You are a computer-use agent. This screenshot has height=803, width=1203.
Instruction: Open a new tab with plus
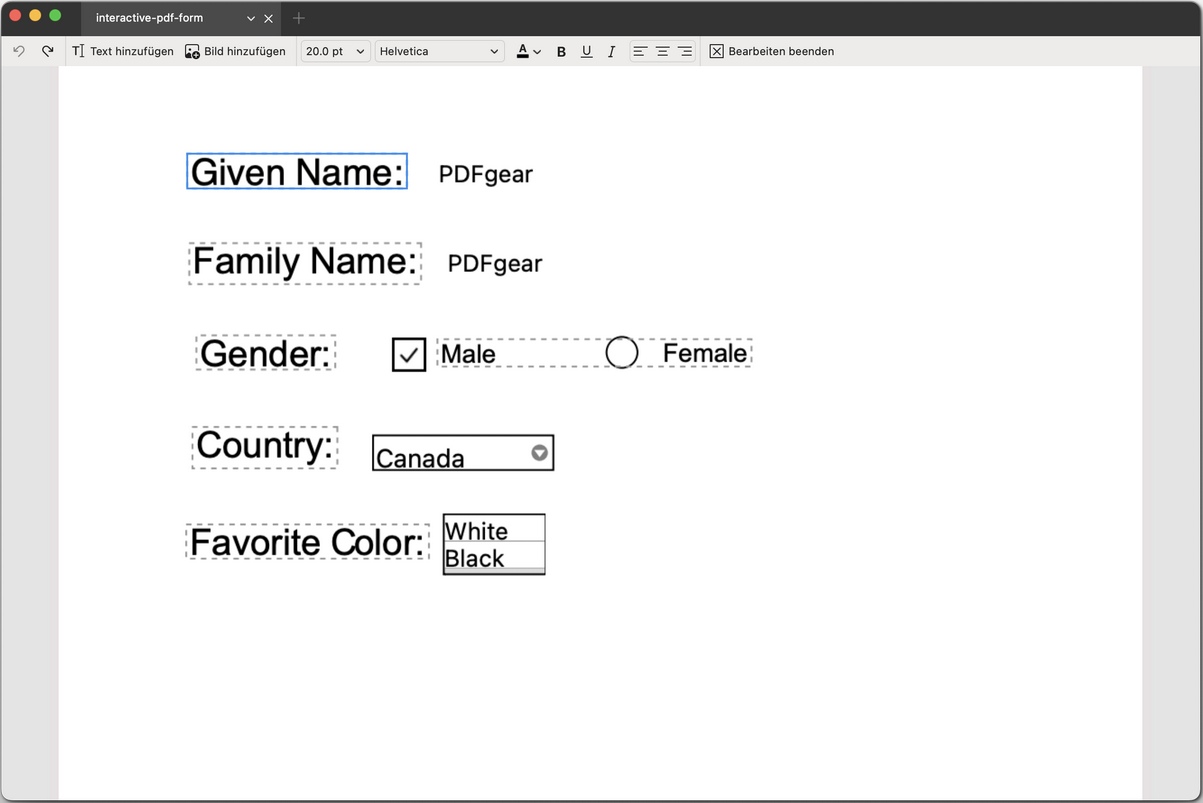coord(299,18)
